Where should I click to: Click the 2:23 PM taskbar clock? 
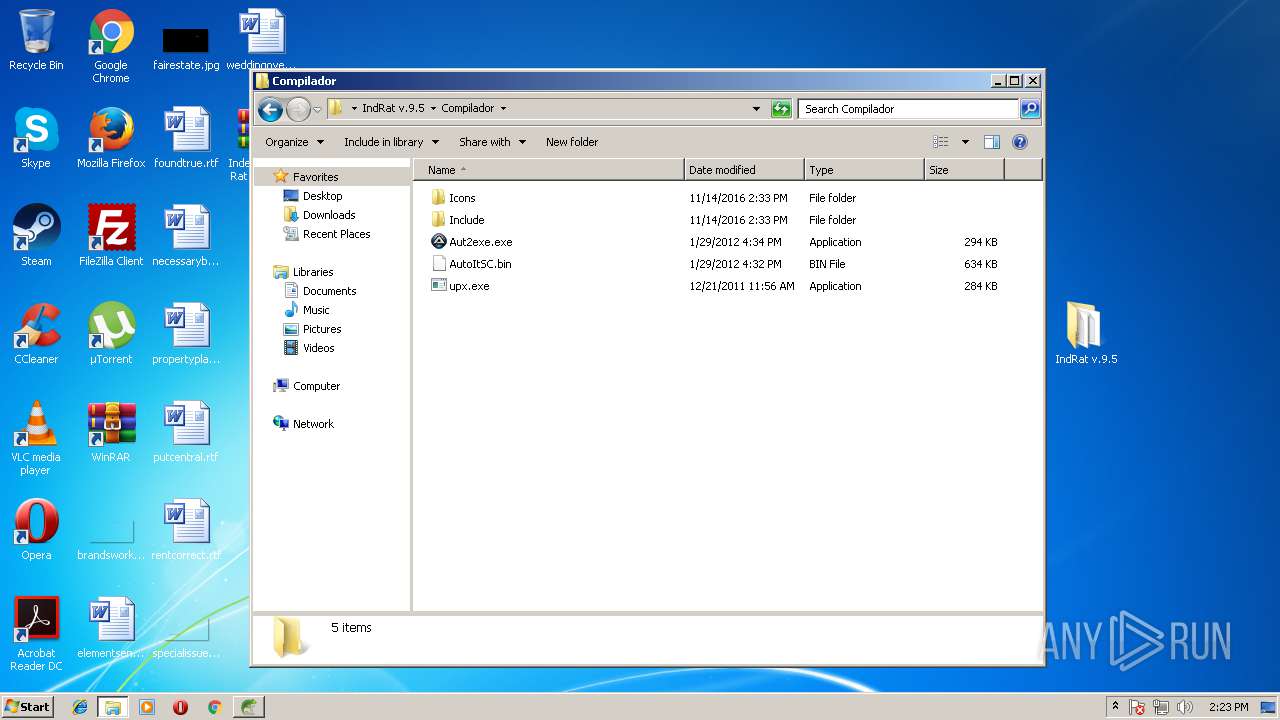point(1228,707)
